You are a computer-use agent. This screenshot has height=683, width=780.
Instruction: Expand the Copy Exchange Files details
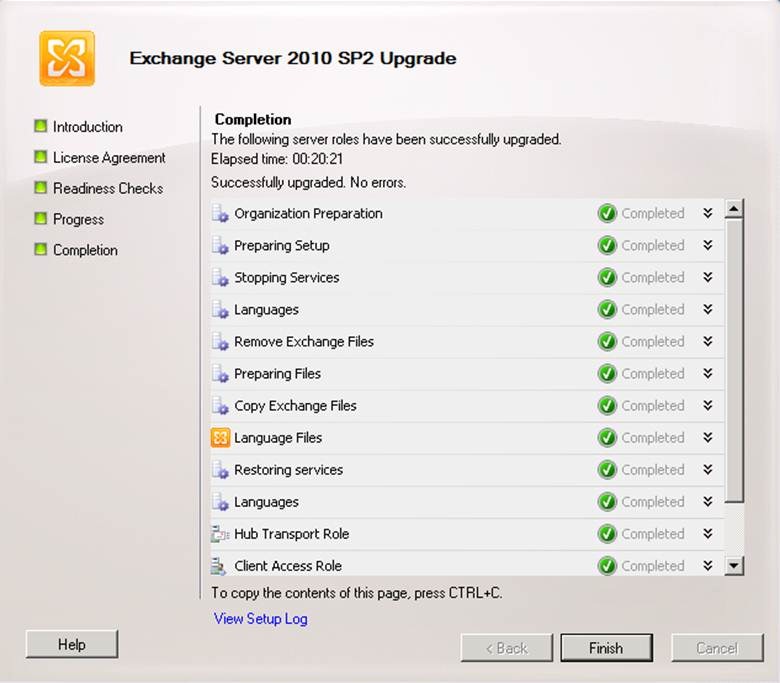pyautogui.click(x=708, y=405)
